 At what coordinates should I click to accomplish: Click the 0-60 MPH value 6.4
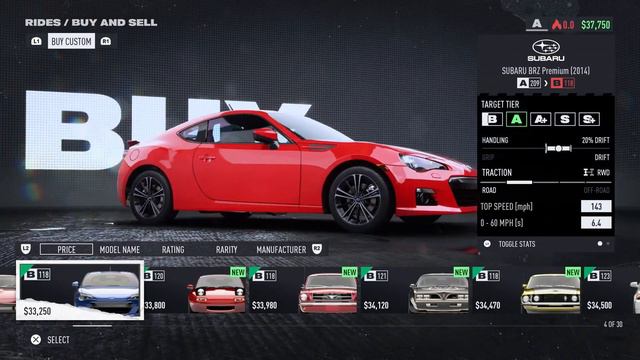[596, 223]
